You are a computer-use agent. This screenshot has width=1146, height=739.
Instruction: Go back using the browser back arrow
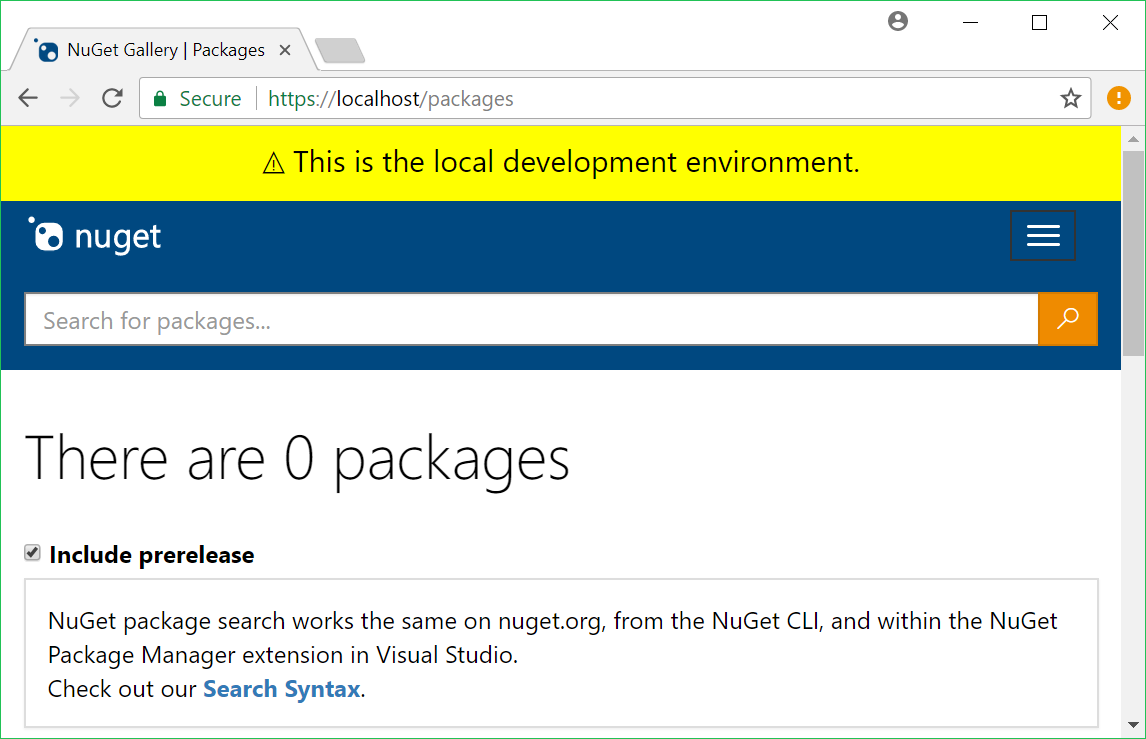pyautogui.click(x=28, y=98)
